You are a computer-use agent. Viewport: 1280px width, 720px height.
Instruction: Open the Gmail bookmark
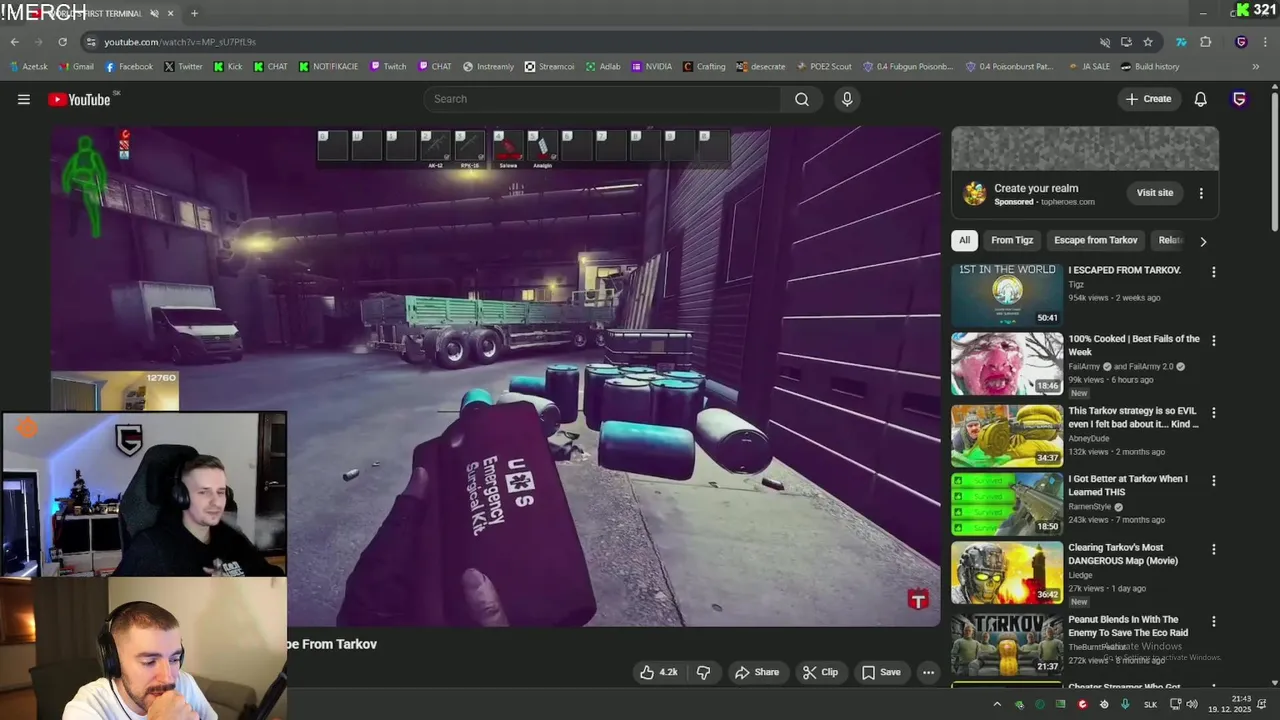(76, 67)
